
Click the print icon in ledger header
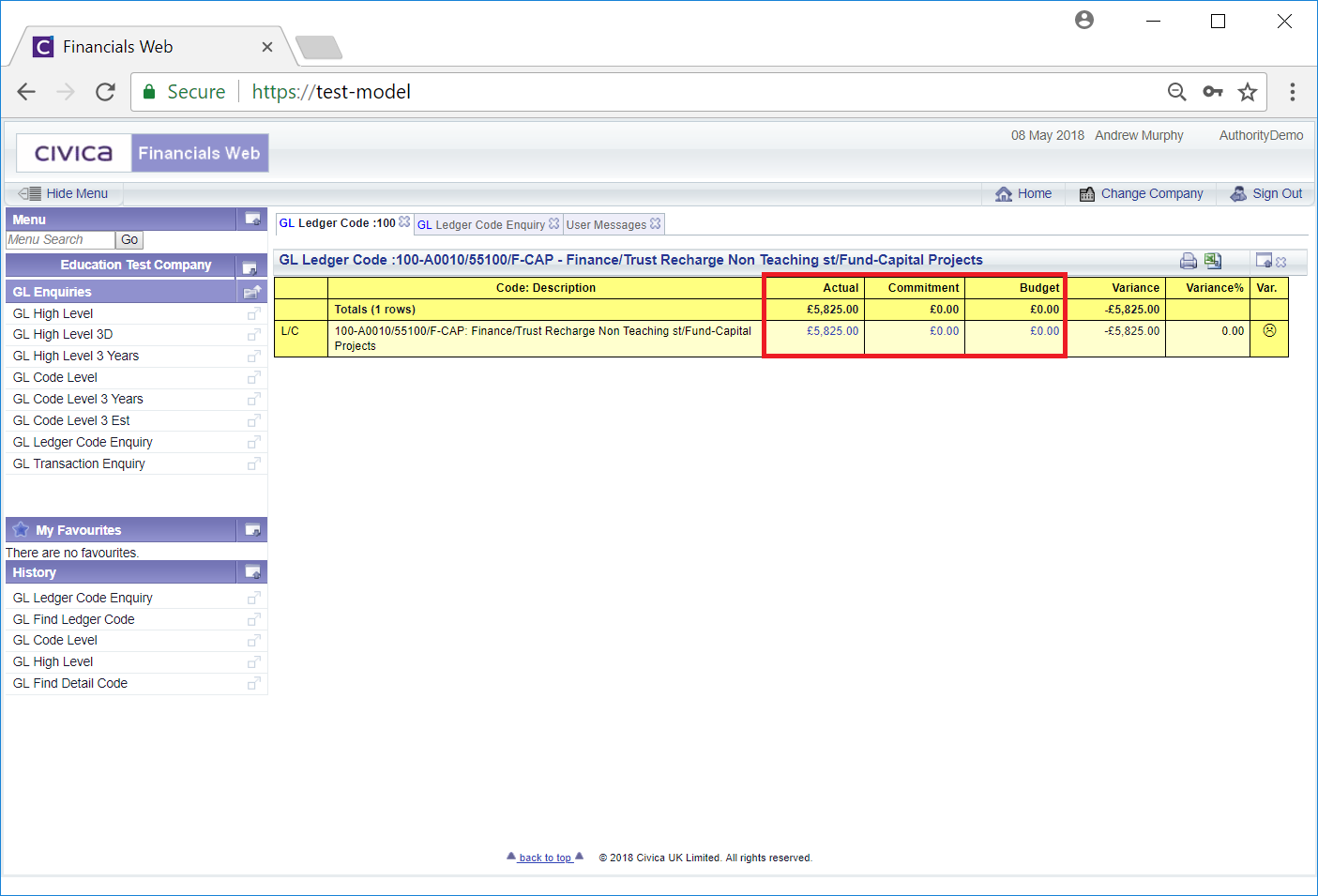1189,261
